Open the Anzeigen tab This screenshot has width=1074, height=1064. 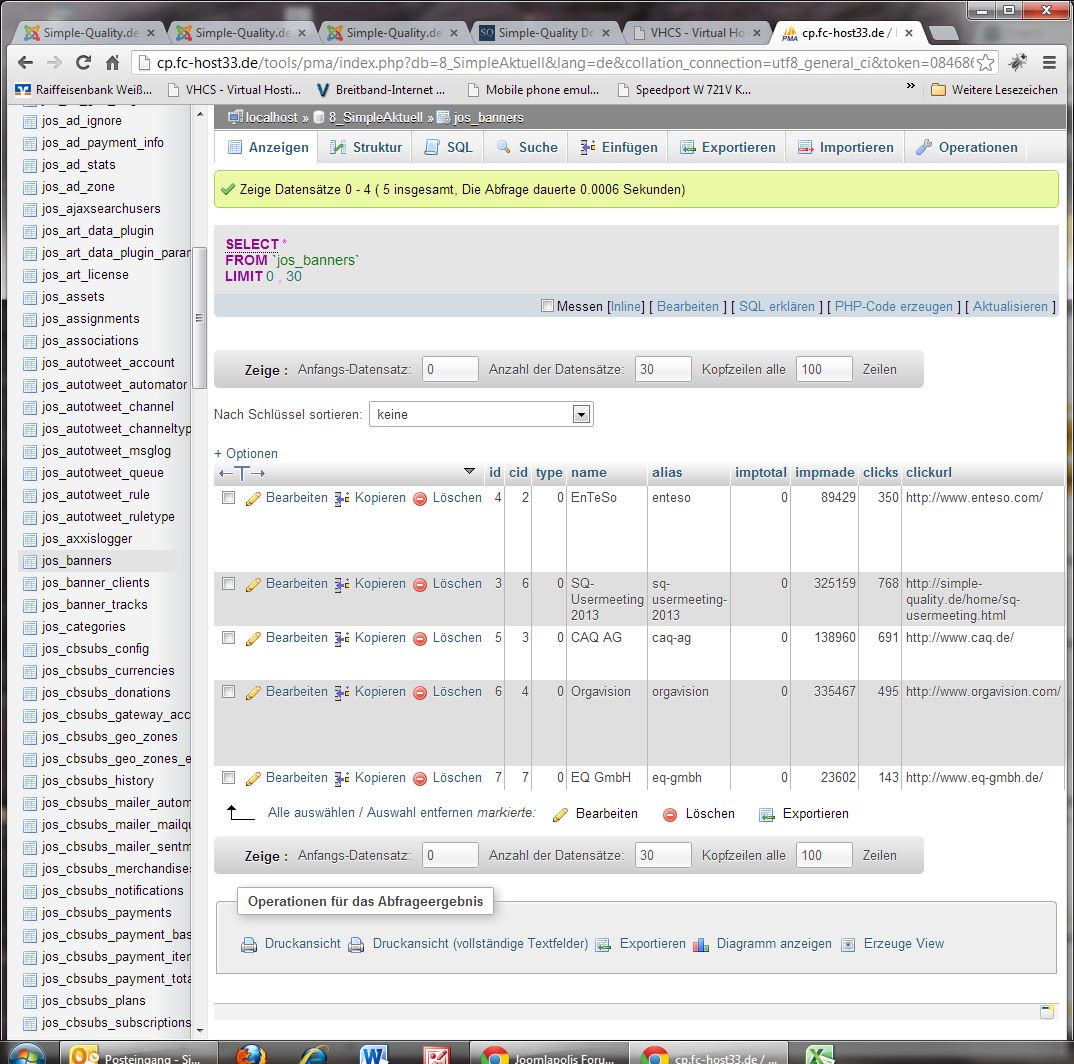click(268, 147)
